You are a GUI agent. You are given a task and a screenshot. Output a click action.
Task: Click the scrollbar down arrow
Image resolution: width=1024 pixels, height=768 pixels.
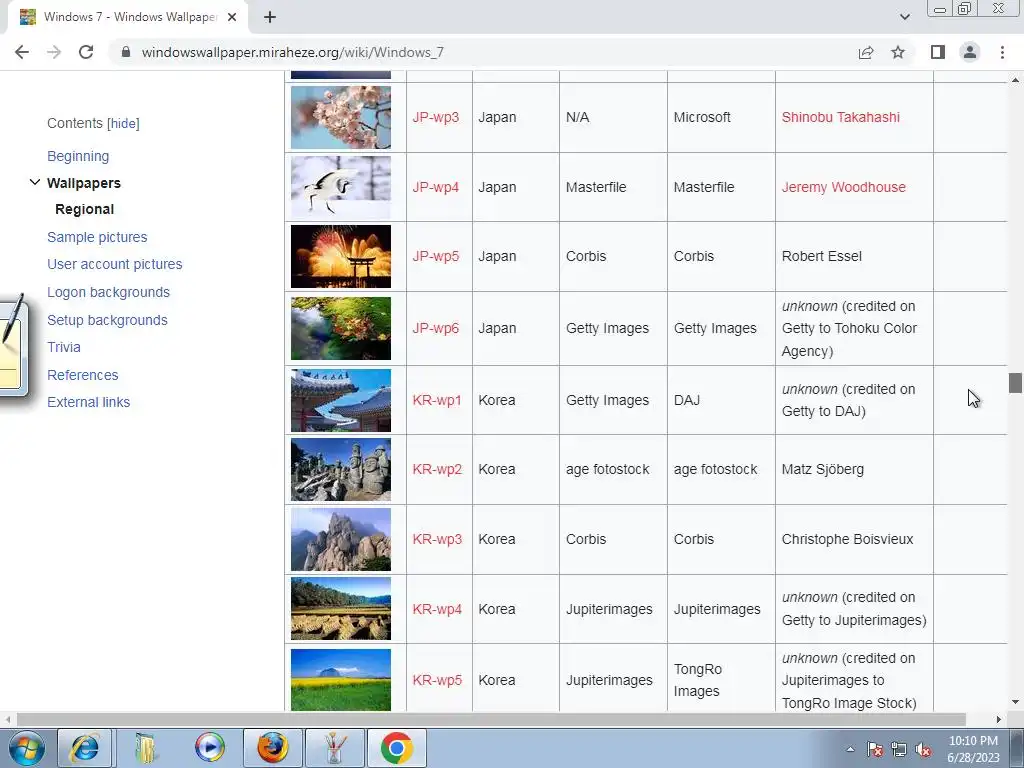[x=1015, y=703]
